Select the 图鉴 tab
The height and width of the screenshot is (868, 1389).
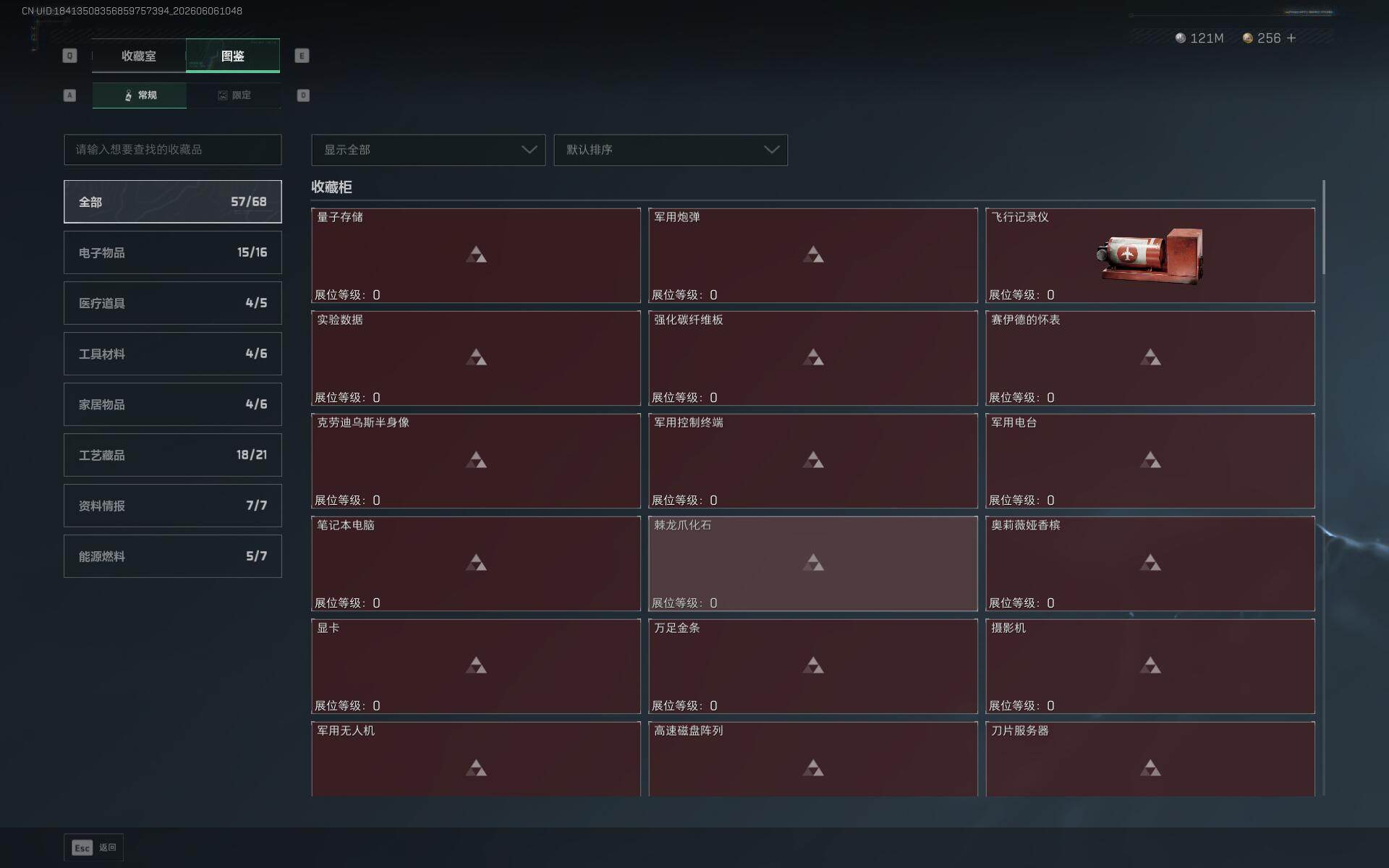(233, 56)
